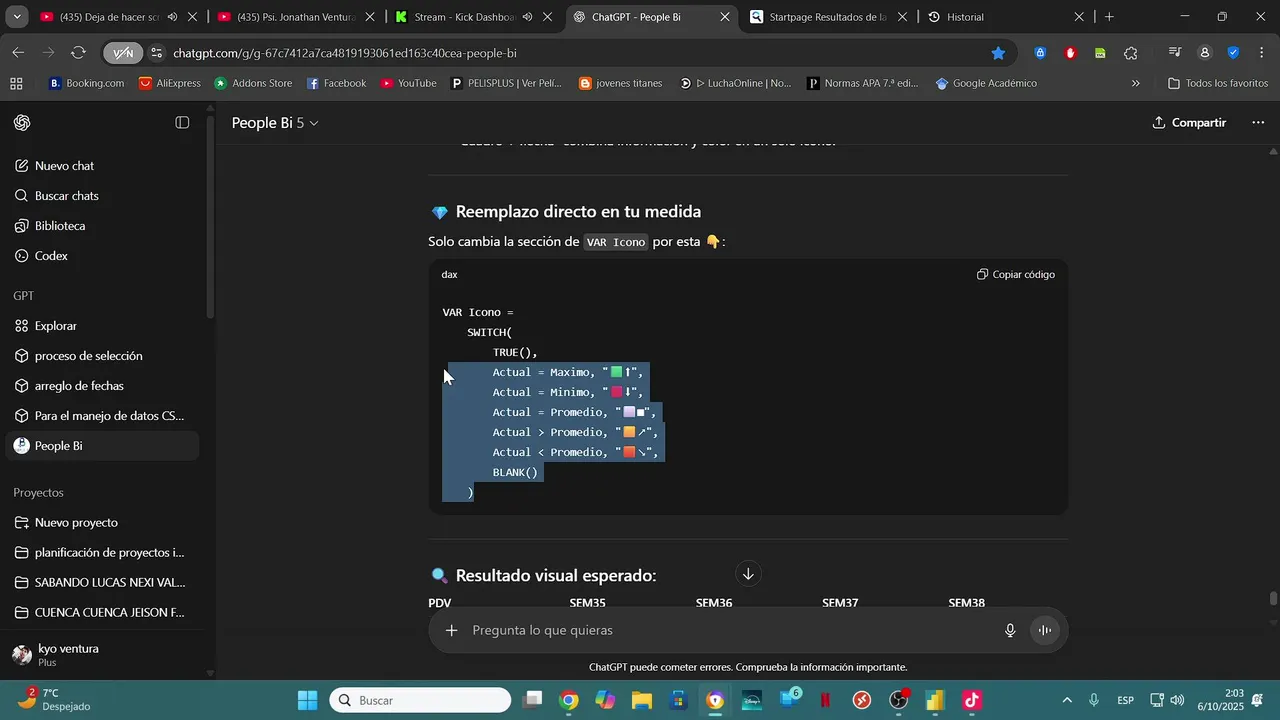Open Buscar chats search
The height and width of the screenshot is (720, 1280).
tap(66, 196)
